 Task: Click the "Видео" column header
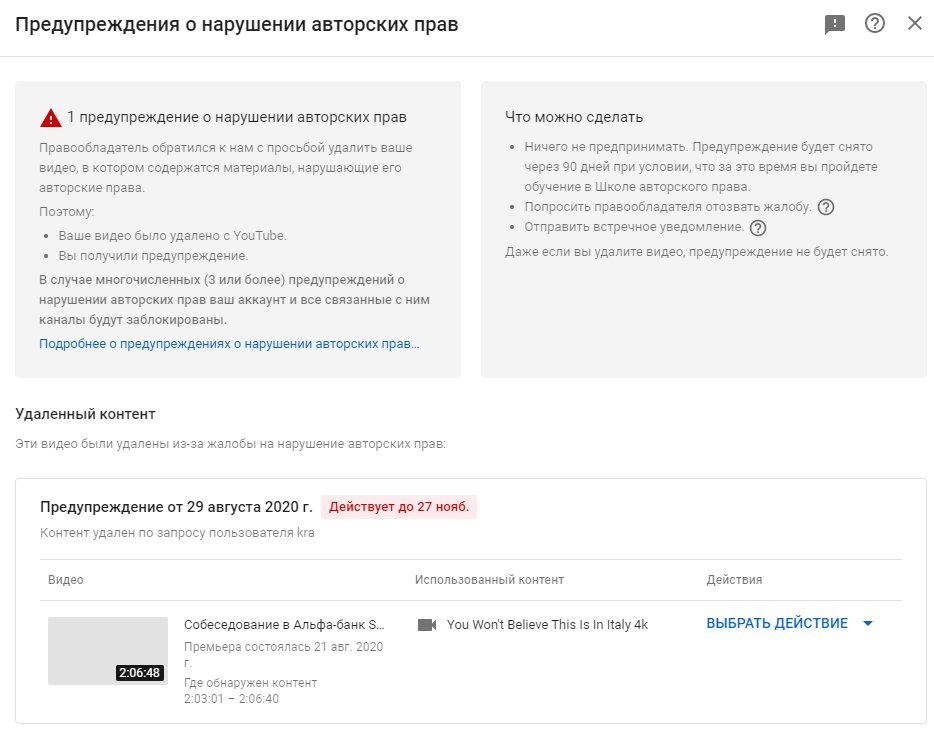[x=66, y=580]
